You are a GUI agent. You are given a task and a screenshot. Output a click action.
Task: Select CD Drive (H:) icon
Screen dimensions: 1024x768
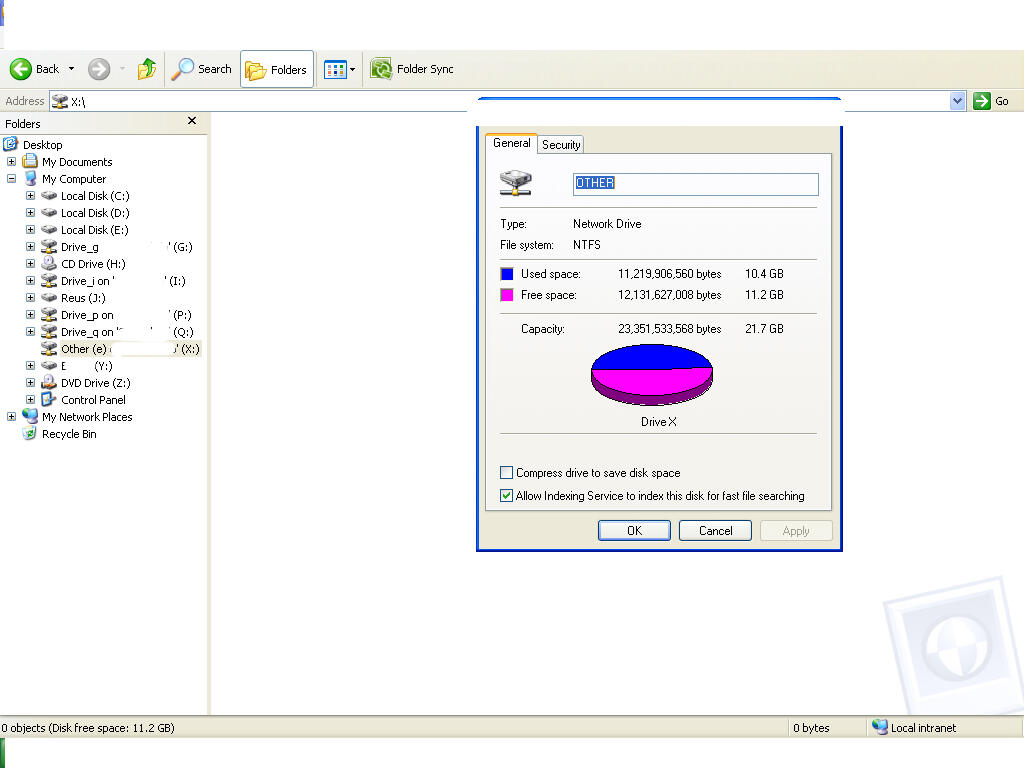click(49, 263)
